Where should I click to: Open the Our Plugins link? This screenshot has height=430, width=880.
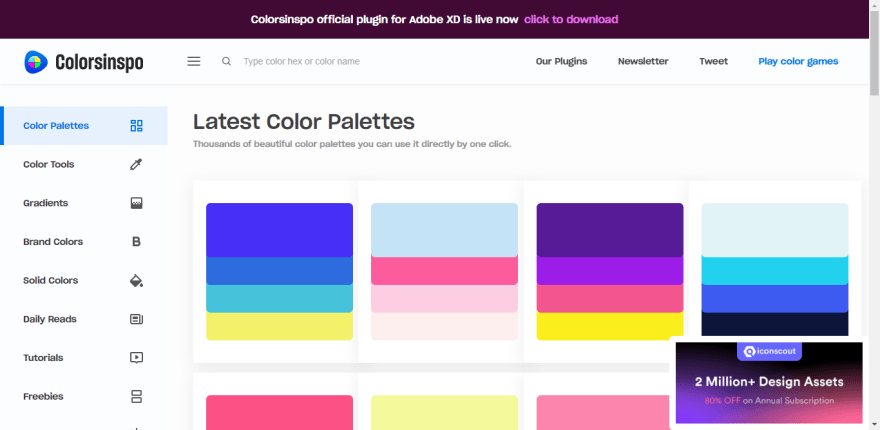point(561,61)
